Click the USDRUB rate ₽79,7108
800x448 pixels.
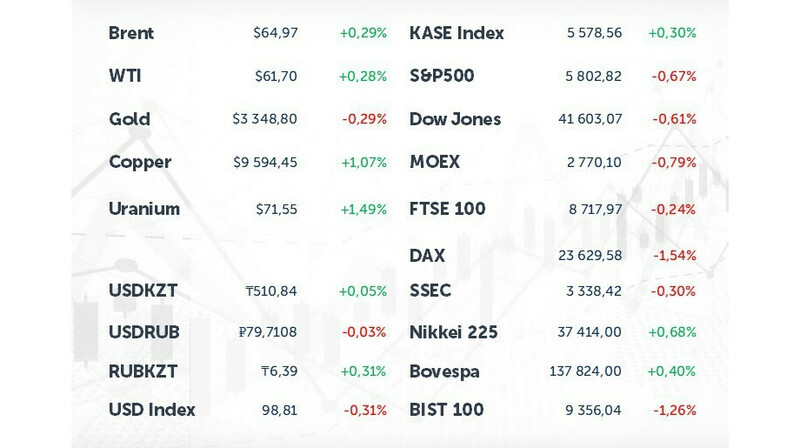point(268,332)
